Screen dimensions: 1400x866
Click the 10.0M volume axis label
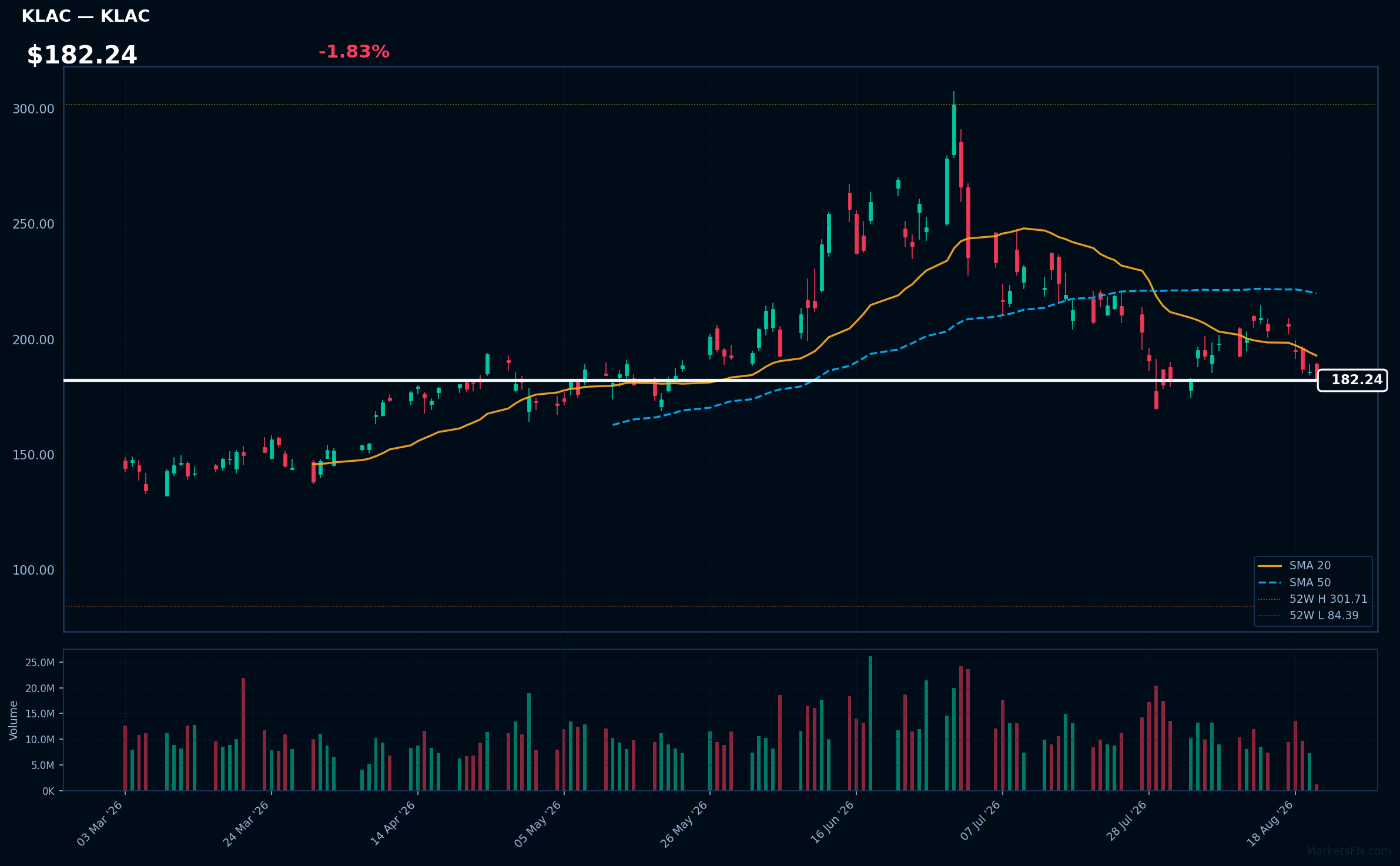click(x=39, y=740)
